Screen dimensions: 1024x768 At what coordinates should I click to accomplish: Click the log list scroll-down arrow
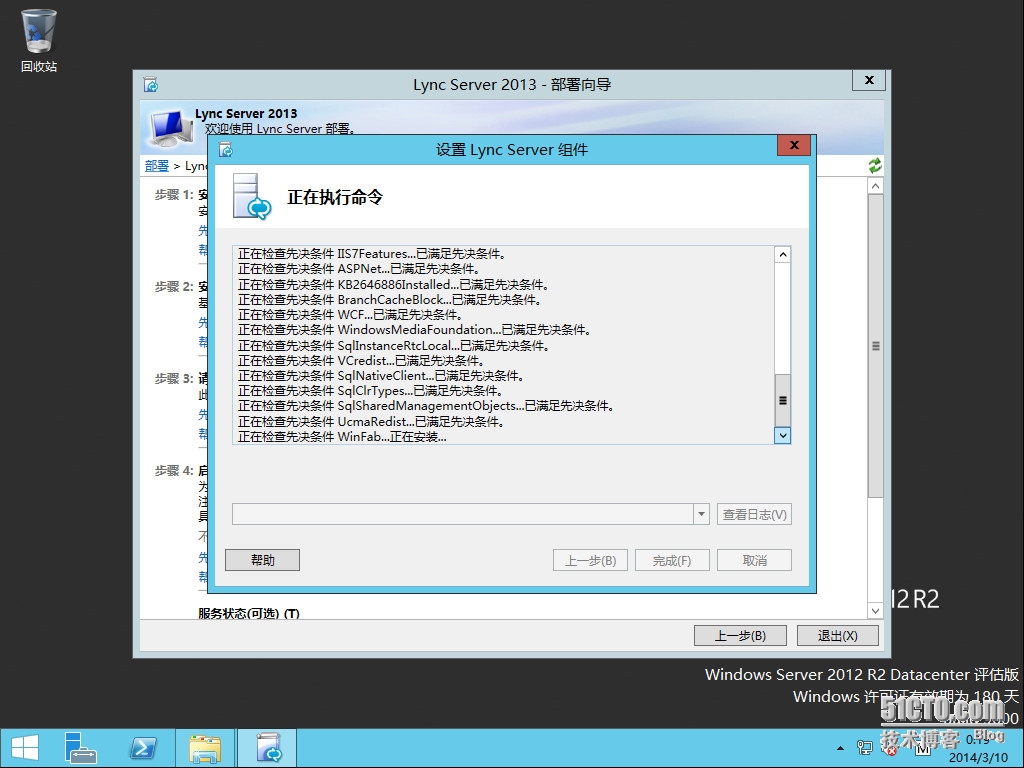(782, 435)
